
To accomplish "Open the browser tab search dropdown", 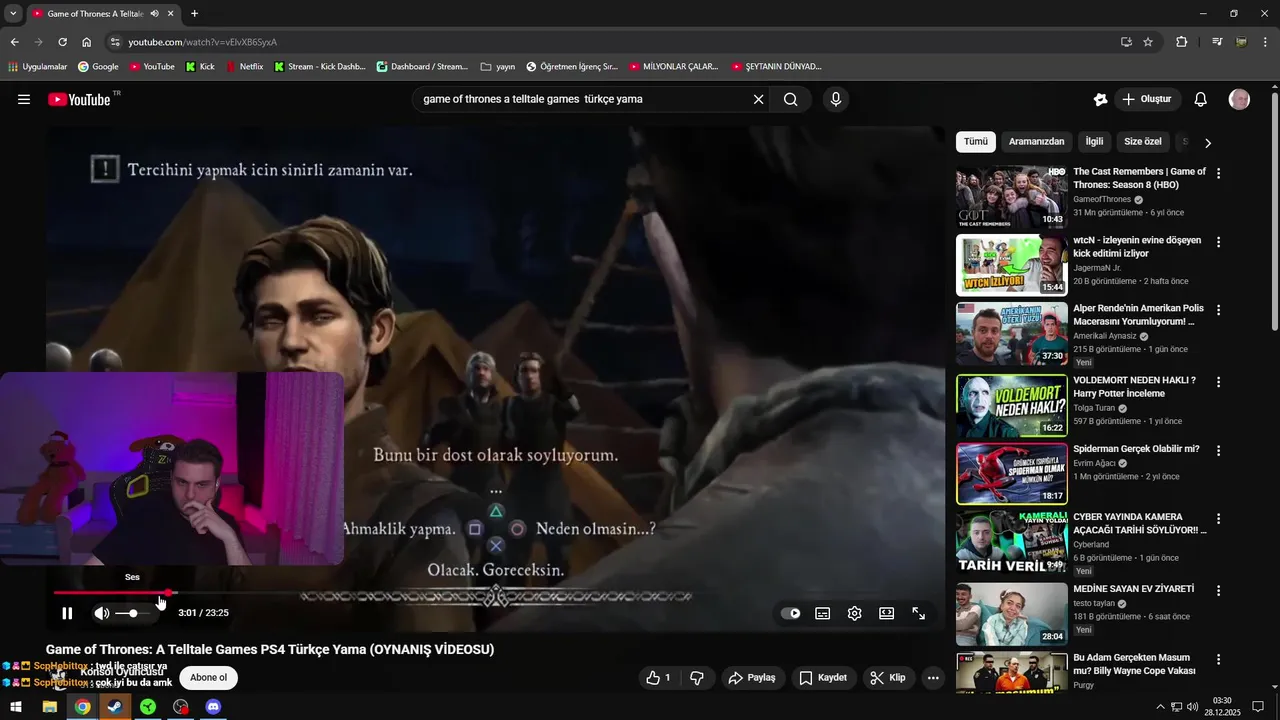I will pyautogui.click(x=13, y=14).
